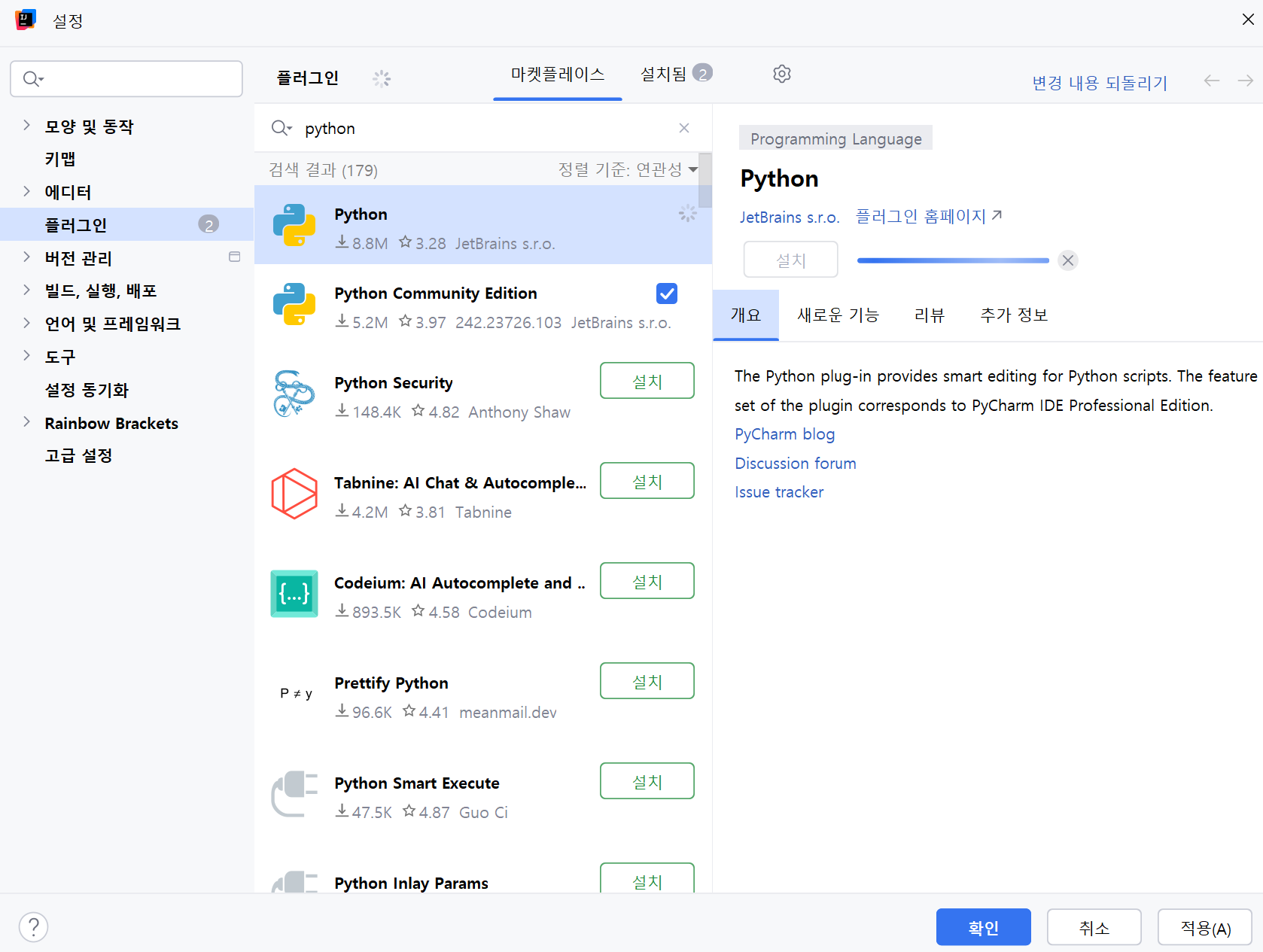Open the JetBrains s.r.o. vendor link
This screenshot has width=1263, height=952.
pyautogui.click(x=790, y=217)
